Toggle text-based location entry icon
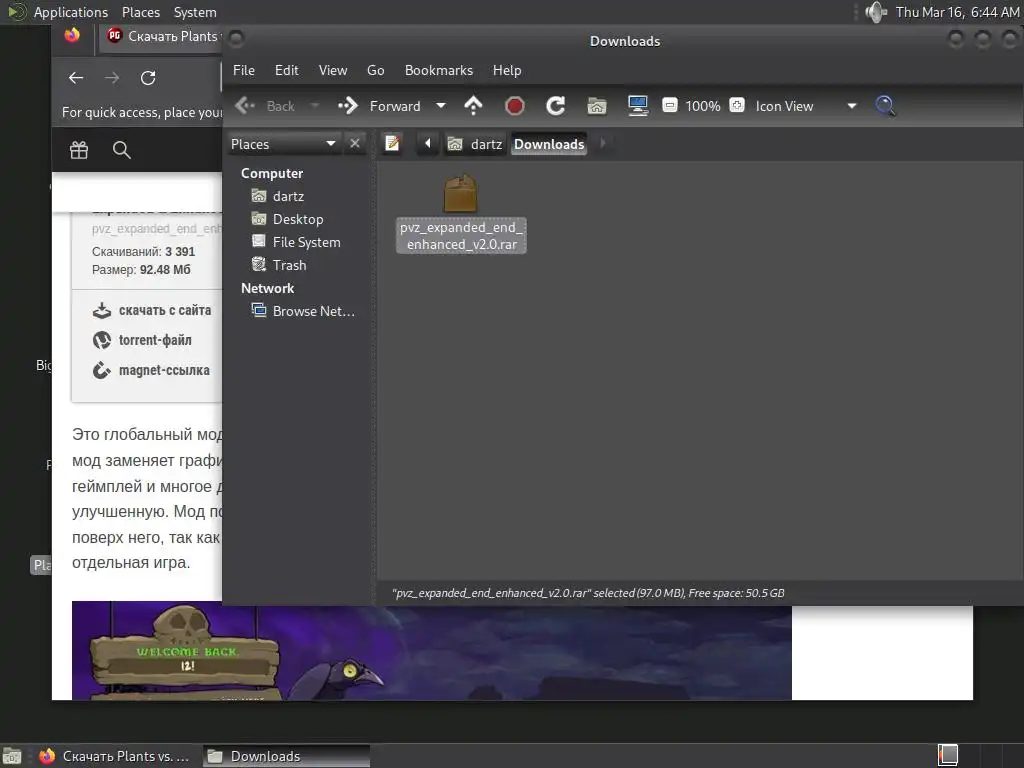 (392, 143)
